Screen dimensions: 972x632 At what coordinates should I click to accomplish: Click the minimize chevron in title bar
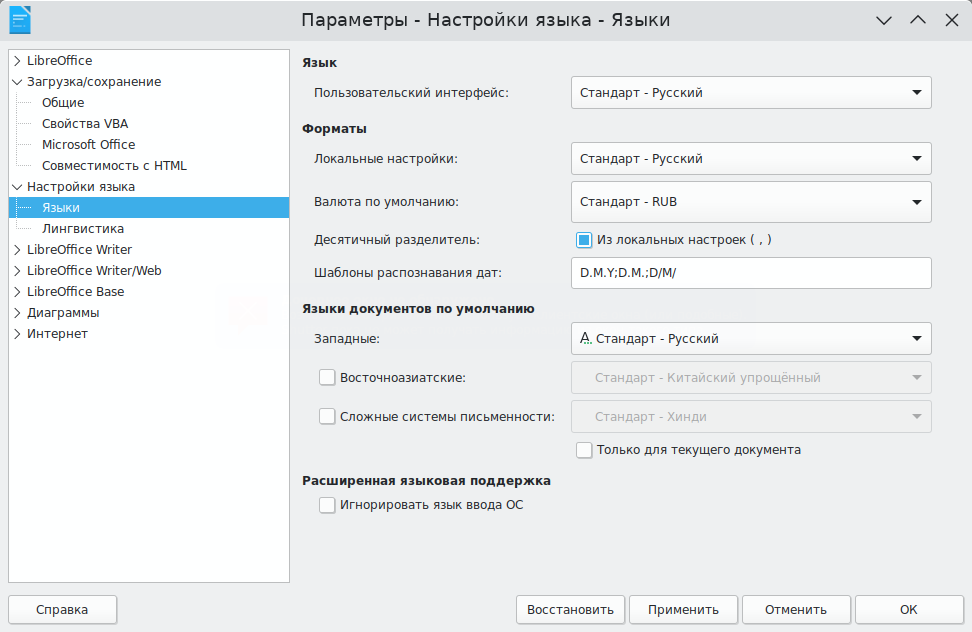pyautogui.click(x=884, y=20)
